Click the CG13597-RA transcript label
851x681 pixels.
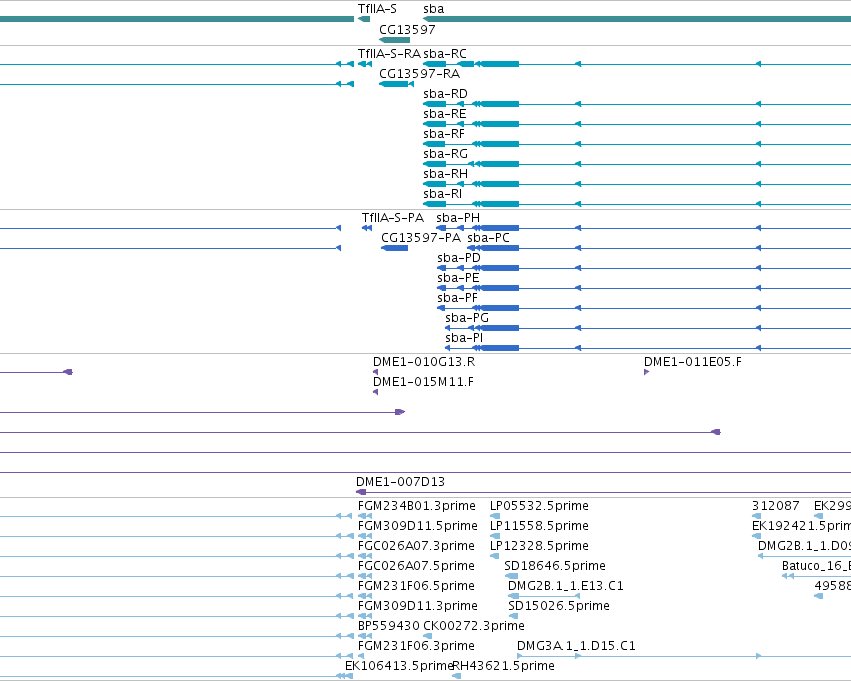[420, 74]
